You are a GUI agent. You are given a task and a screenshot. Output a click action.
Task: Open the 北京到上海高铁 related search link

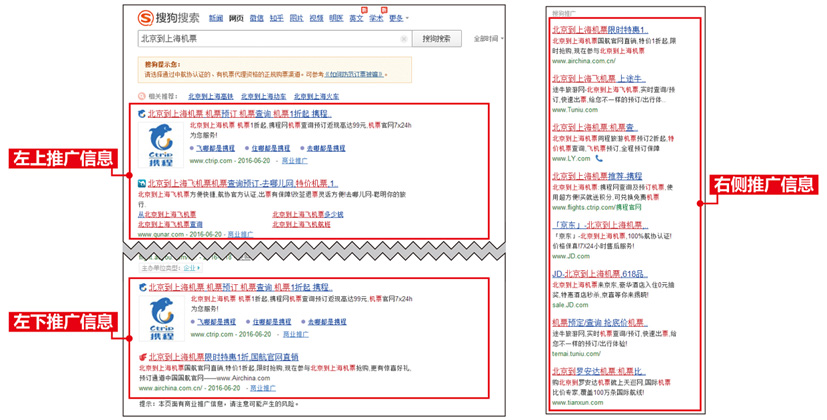pyautogui.click(x=210, y=97)
